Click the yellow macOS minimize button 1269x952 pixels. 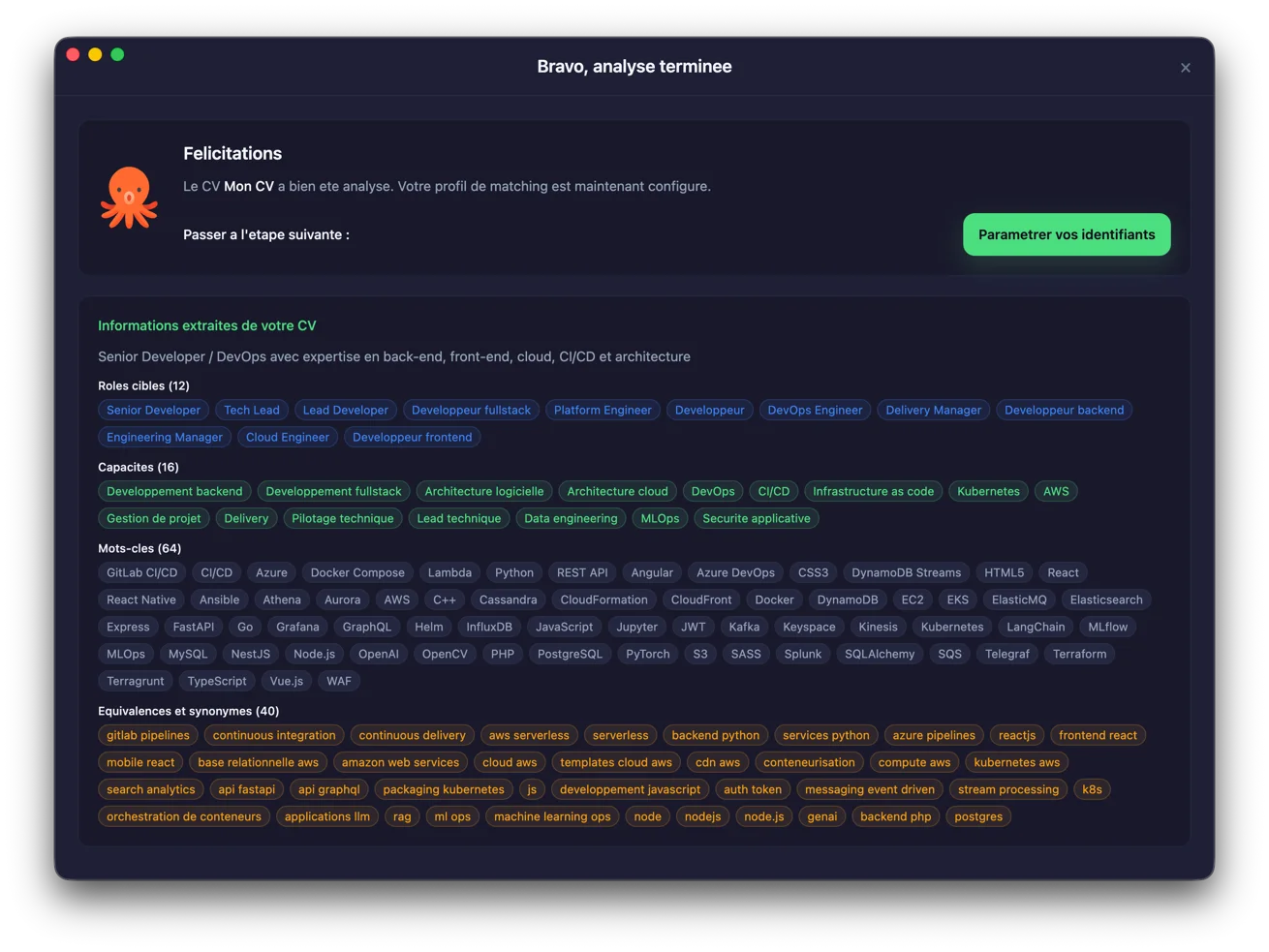pyautogui.click(x=95, y=54)
